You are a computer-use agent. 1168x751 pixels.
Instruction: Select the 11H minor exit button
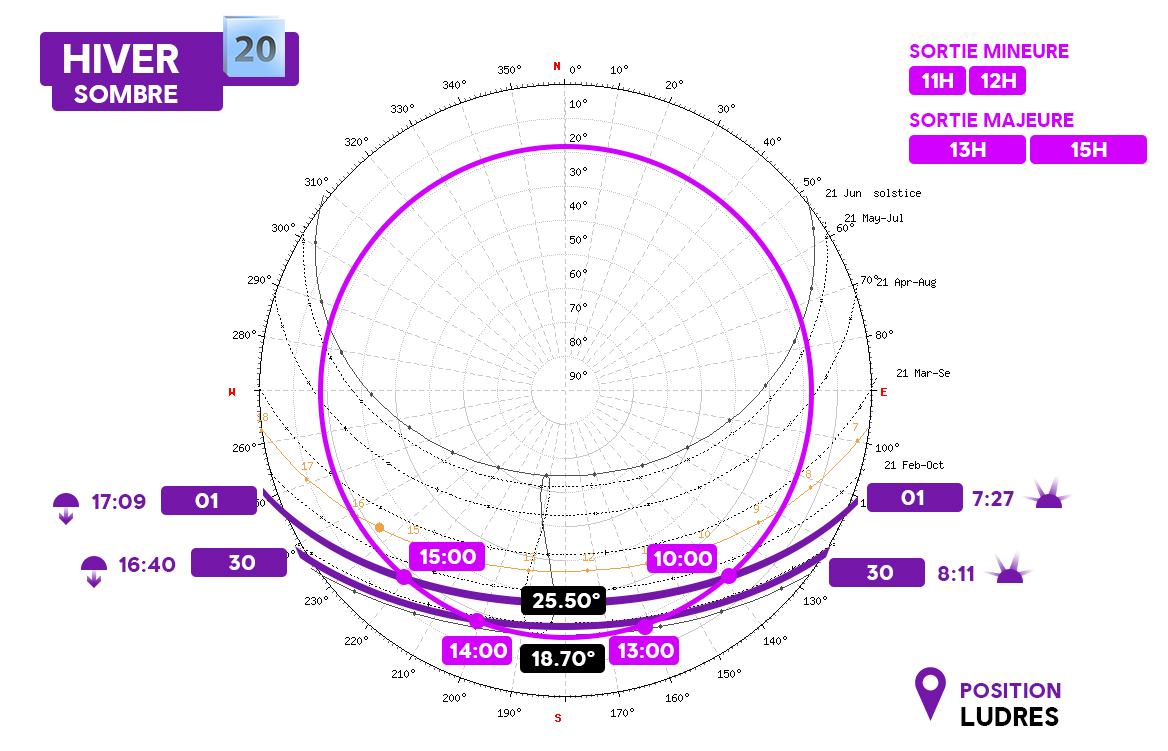click(x=936, y=81)
